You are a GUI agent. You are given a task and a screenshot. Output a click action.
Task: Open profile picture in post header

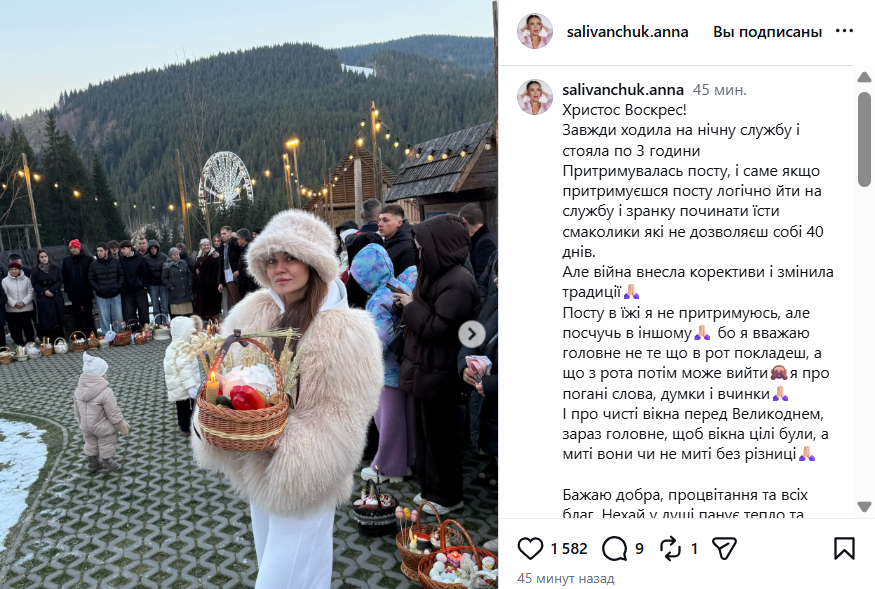(x=535, y=31)
